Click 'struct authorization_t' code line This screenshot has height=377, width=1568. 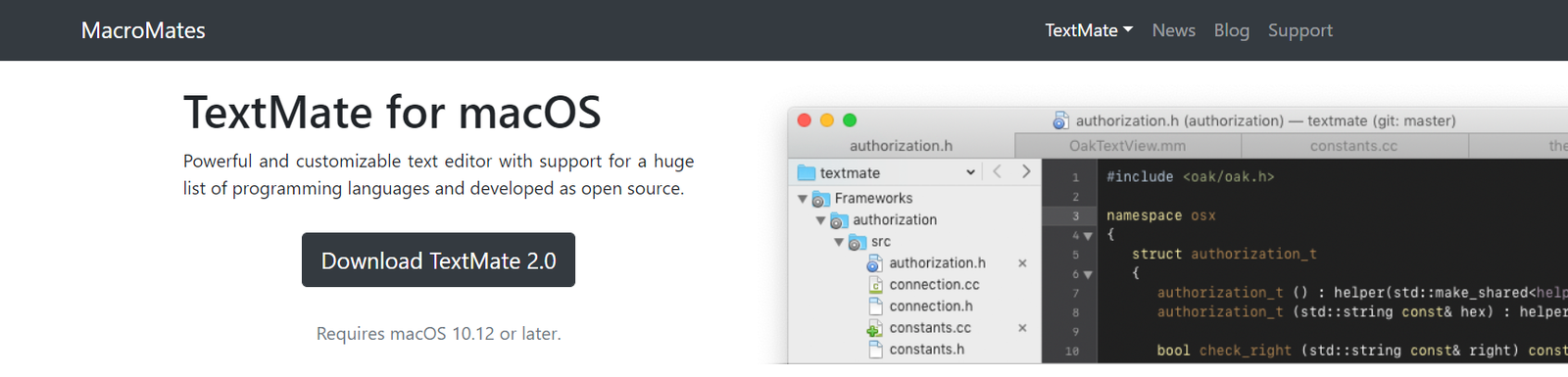[x=1224, y=255]
